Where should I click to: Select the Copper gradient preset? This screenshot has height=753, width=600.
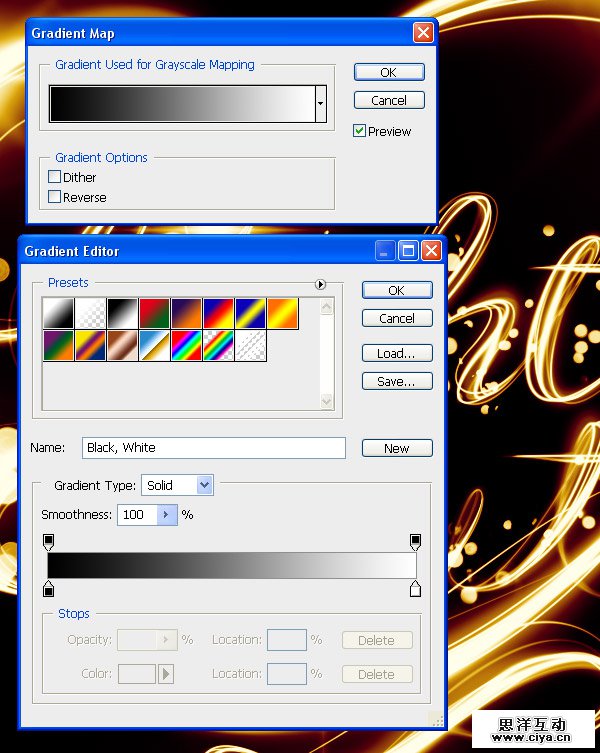[x=121, y=346]
